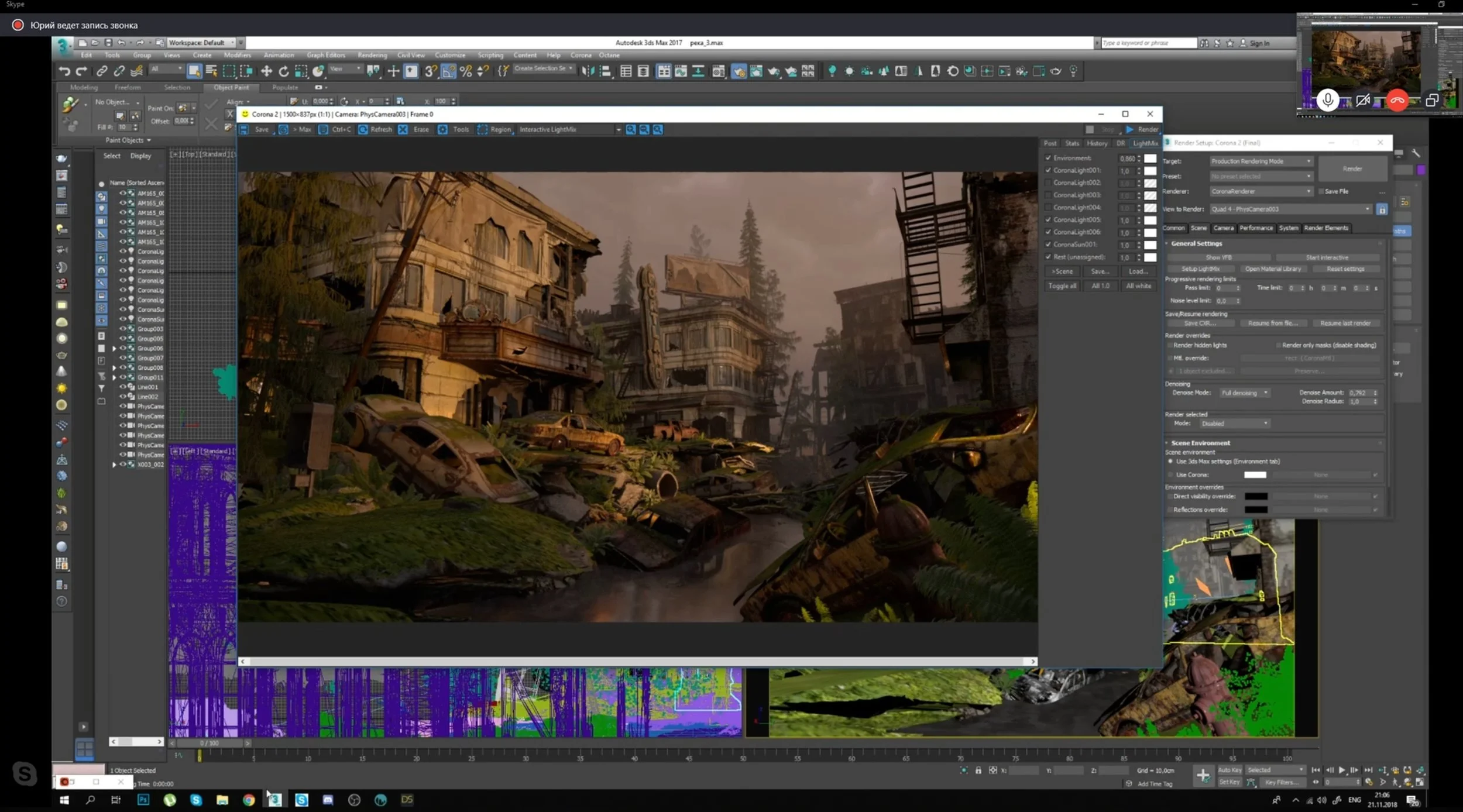Click the zoom-in magnifier in Corona VFB
The height and width of the screenshot is (812, 1463).
coord(631,129)
